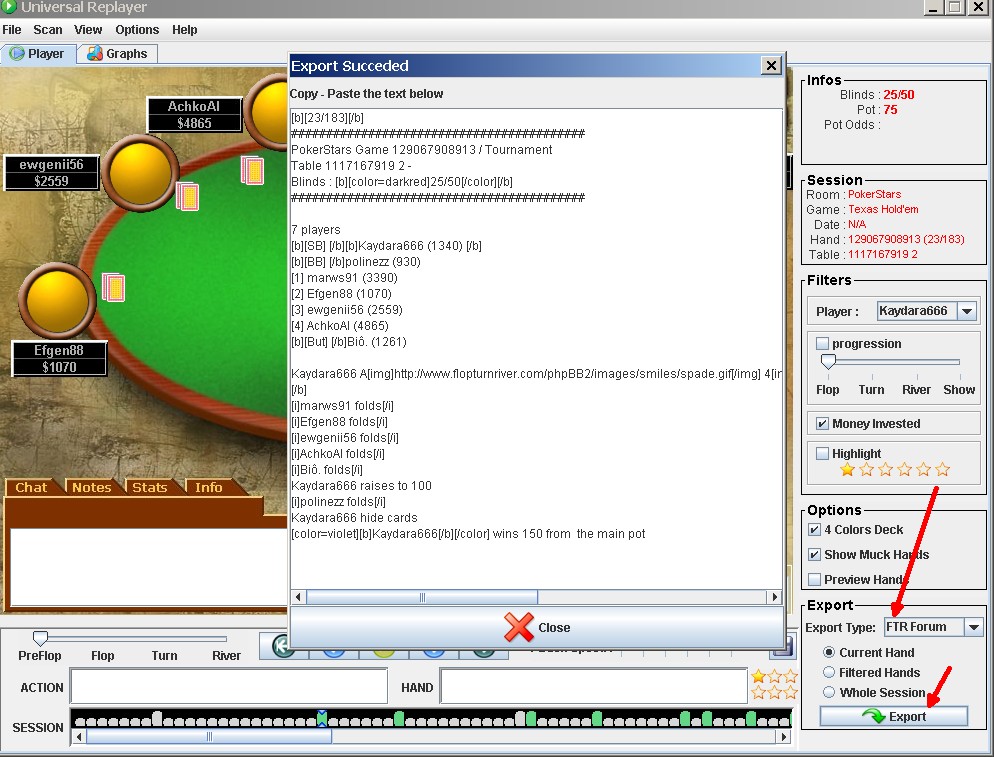The width and height of the screenshot is (994, 757).
Task: Click the 'Kaydara666 raises to 100' line
Action: (x=361, y=486)
